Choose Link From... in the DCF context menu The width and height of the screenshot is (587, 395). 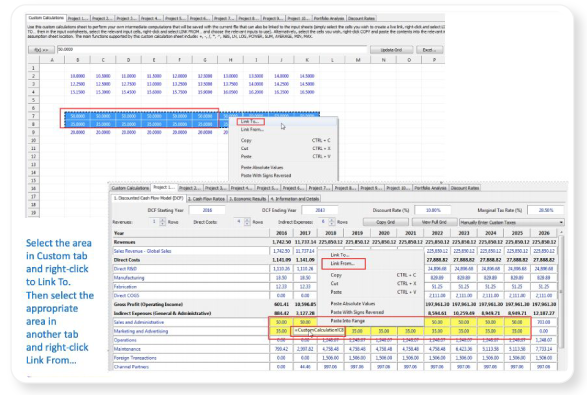point(343,264)
